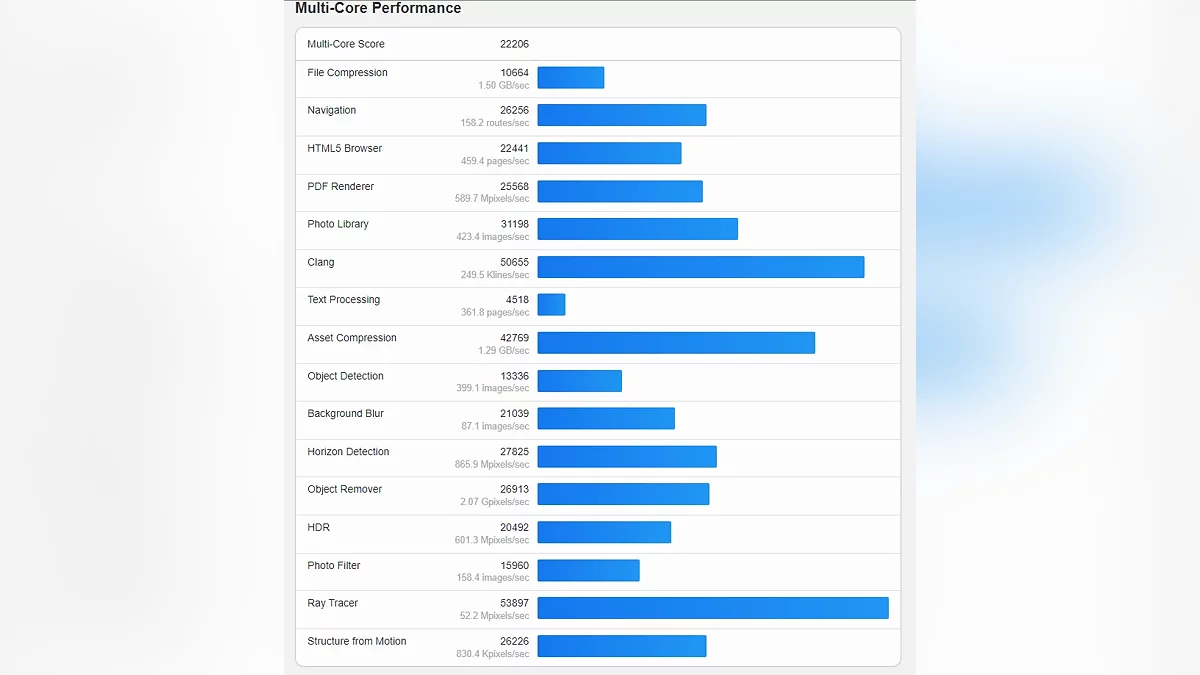Click the Clang performance bar
Image resolution: width=1200 pixels, height=675 pixels.
click(x=700, y=267)
